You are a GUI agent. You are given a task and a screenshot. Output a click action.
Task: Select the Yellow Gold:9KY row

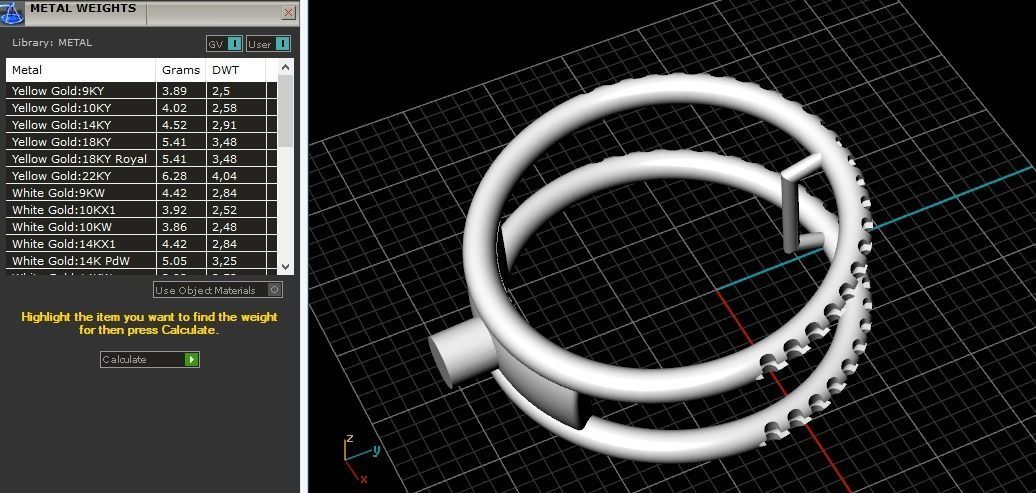pyautogui.click(x=141, y=91)
